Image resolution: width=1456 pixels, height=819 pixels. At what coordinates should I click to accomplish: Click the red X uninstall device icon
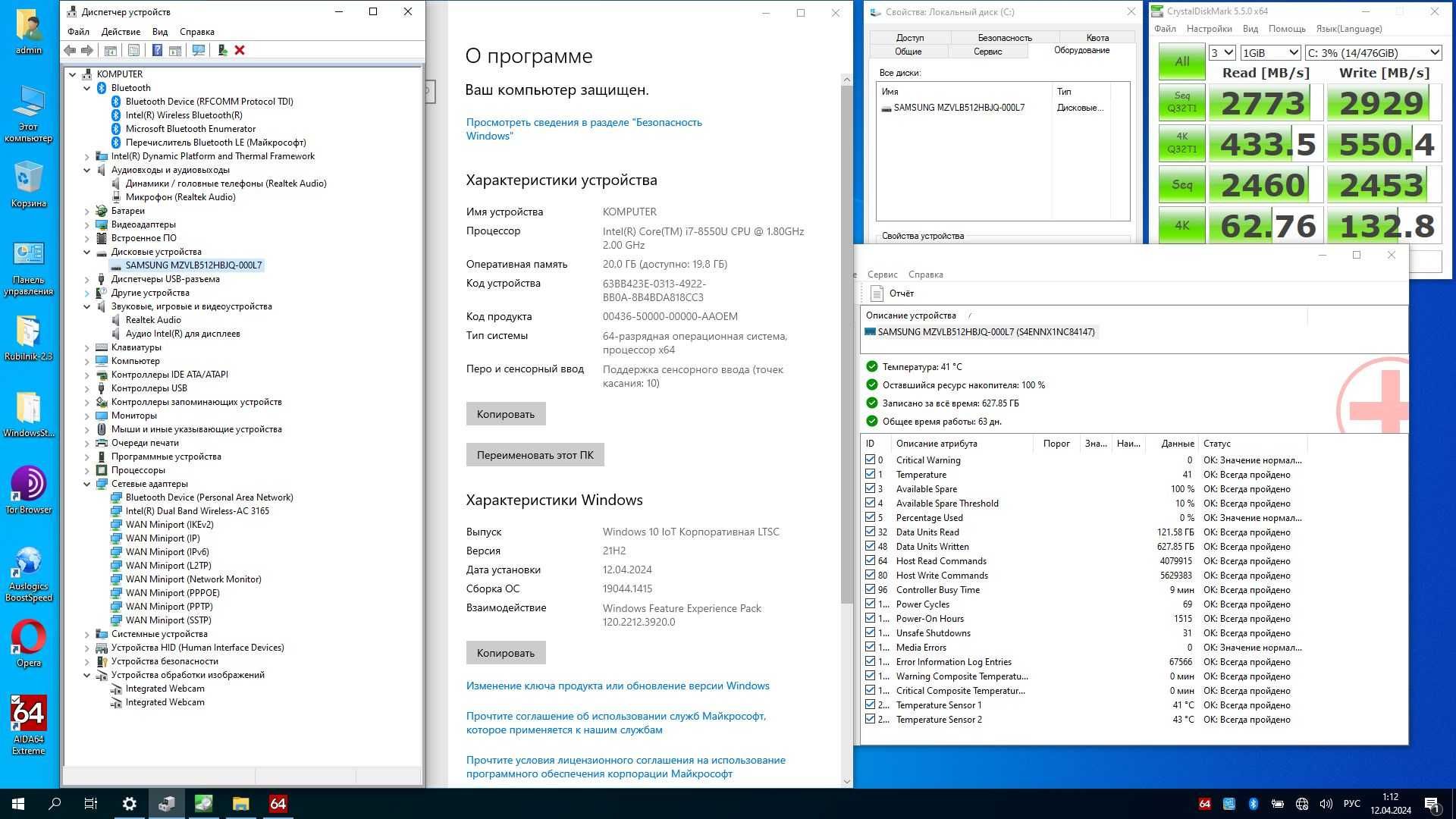(x=240, y=50)
